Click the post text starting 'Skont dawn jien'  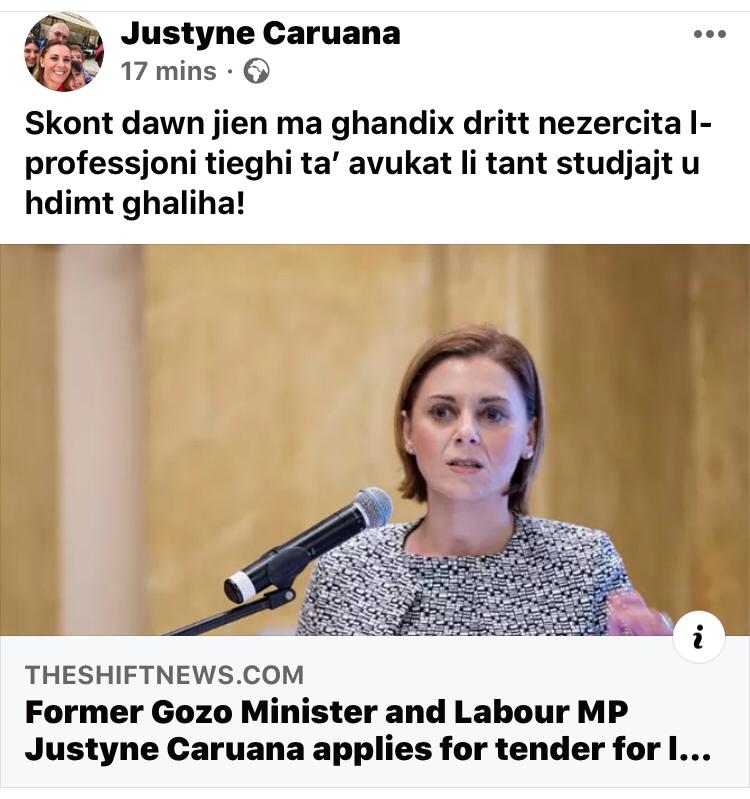pos(368,164)
